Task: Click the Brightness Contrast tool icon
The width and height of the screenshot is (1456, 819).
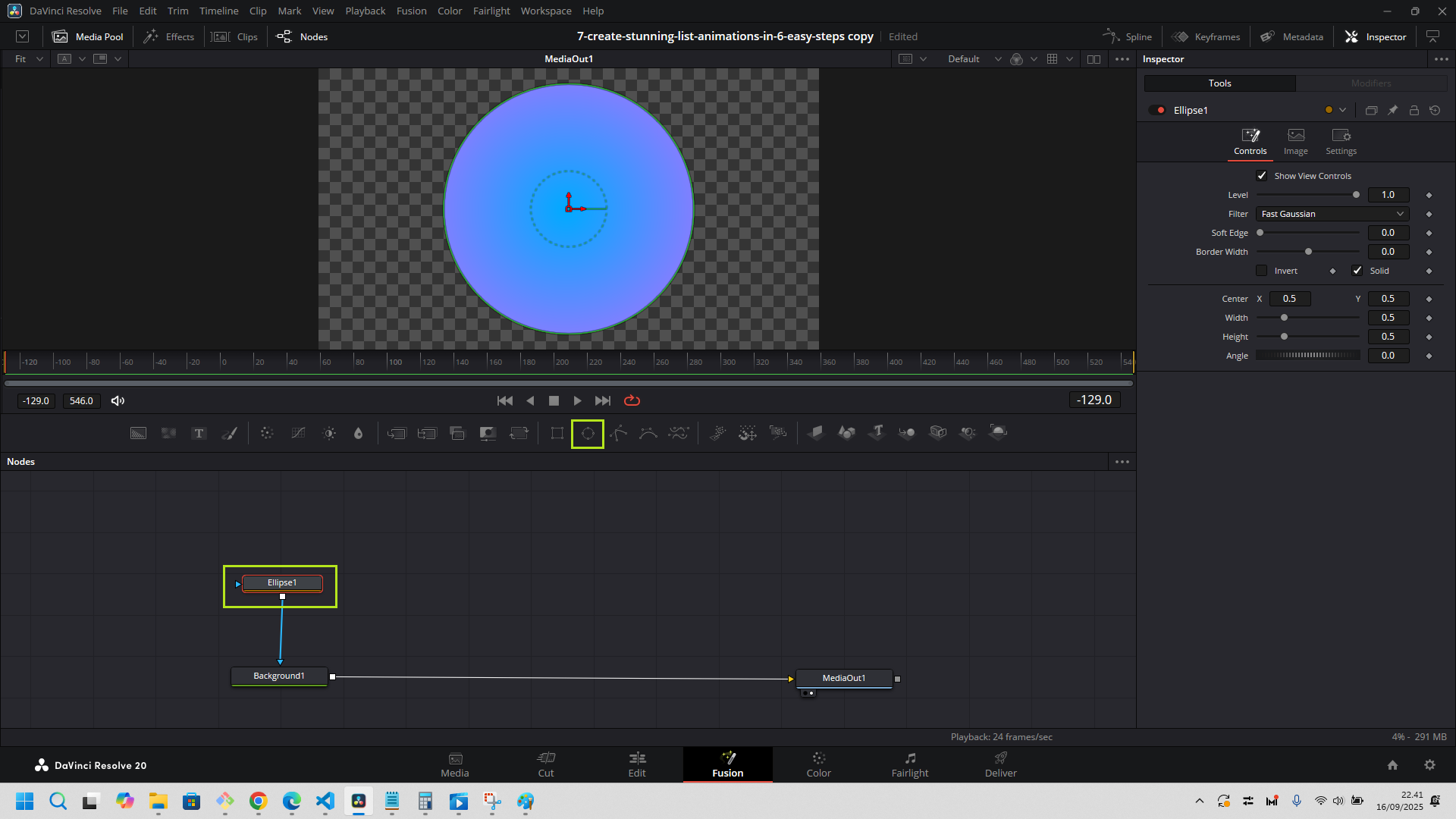Action: 329,433
